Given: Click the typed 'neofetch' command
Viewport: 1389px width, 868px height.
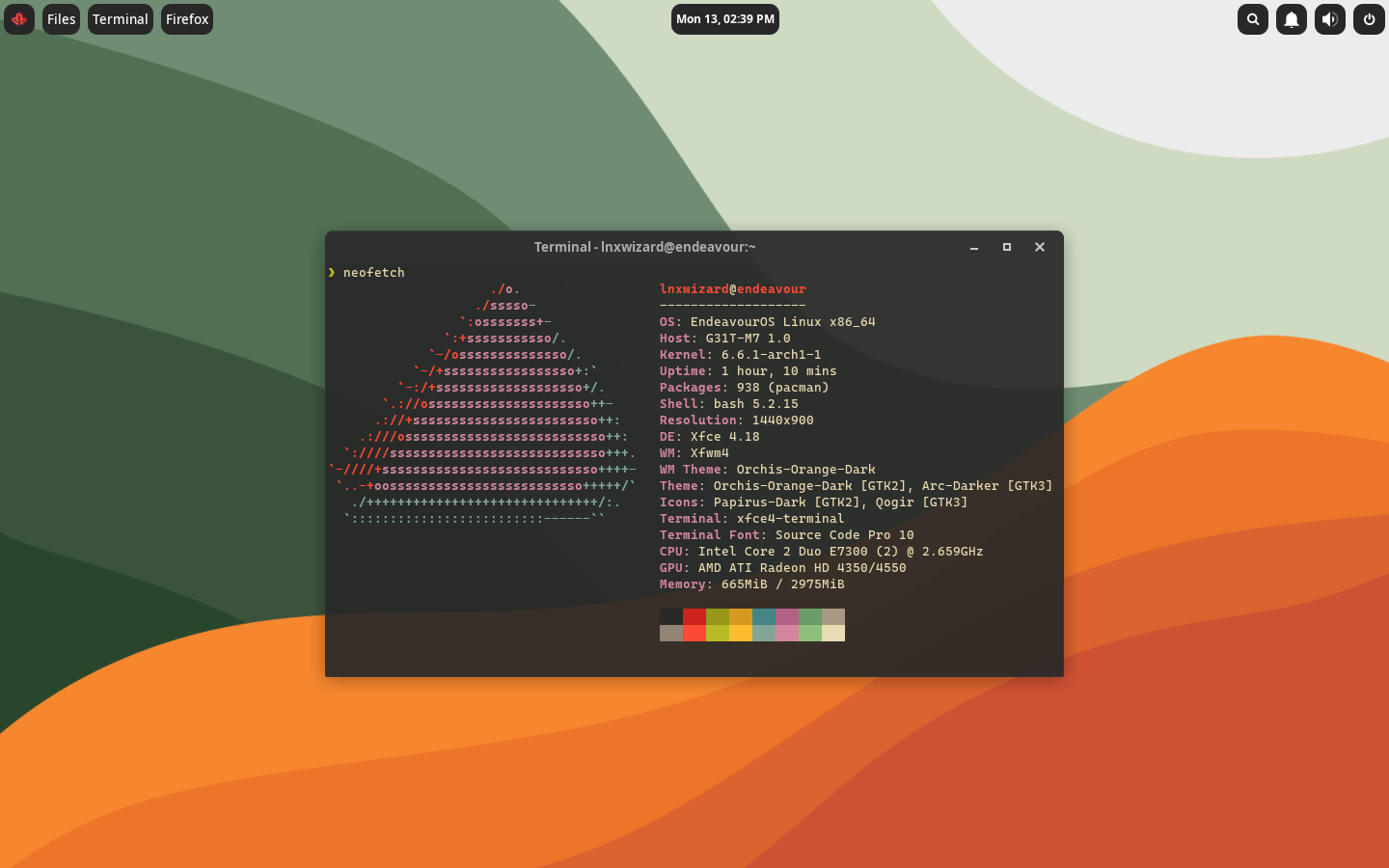Looking at the screenshot, I should coord(374,273).
